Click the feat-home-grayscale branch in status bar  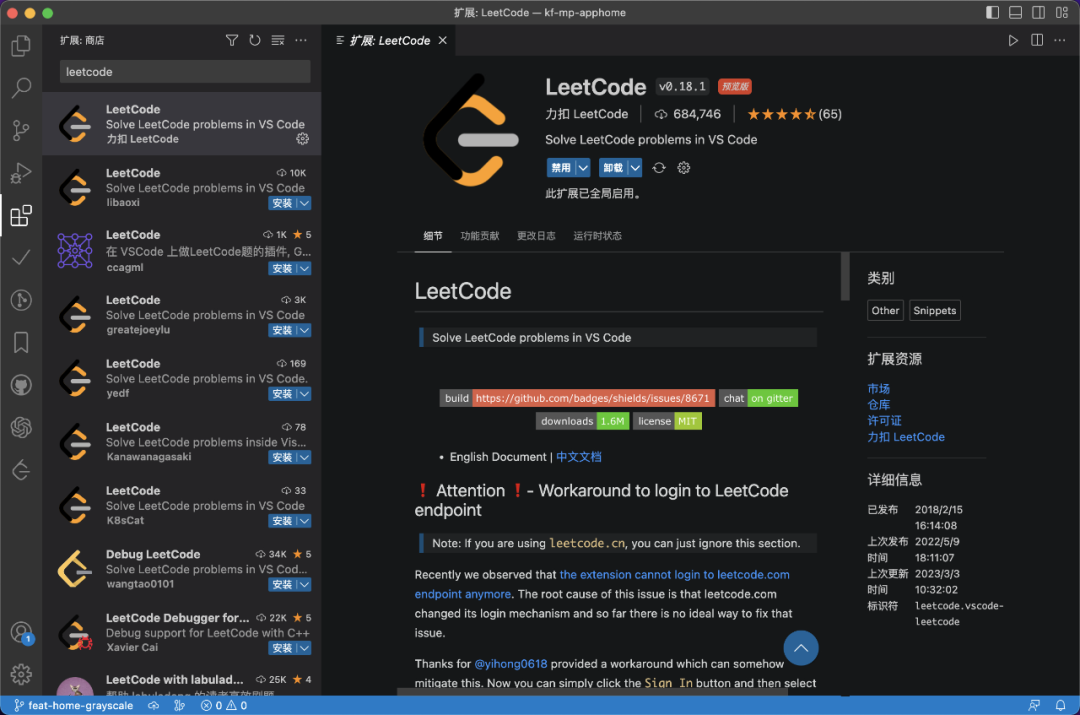74,705
